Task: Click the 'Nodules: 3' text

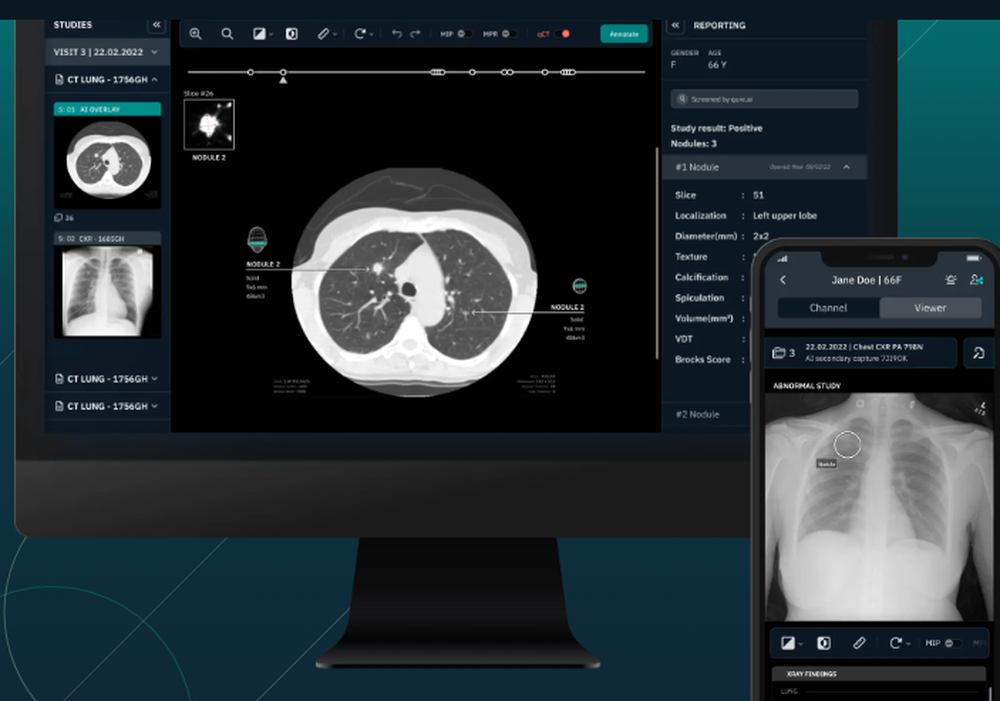Action: [x=693, y=144]
